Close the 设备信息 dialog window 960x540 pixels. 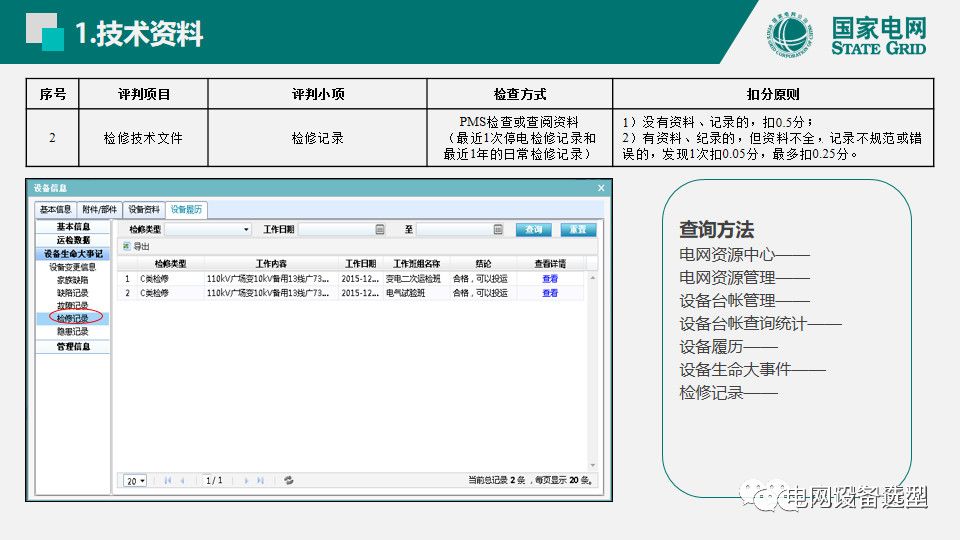pyautogui.click(x=601, y=188)
